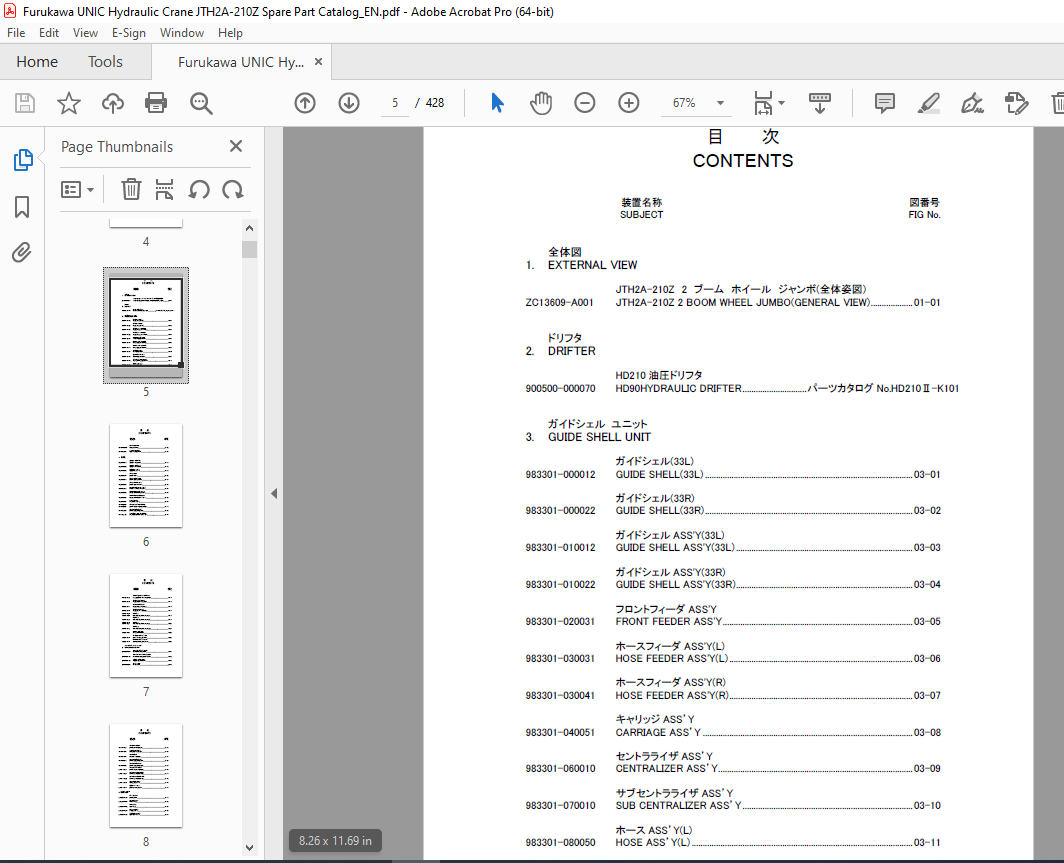Expand the page fit options arrow
Image resolution: width=1064 pixels, height=863 pixels.
click(x=782, y=103)
